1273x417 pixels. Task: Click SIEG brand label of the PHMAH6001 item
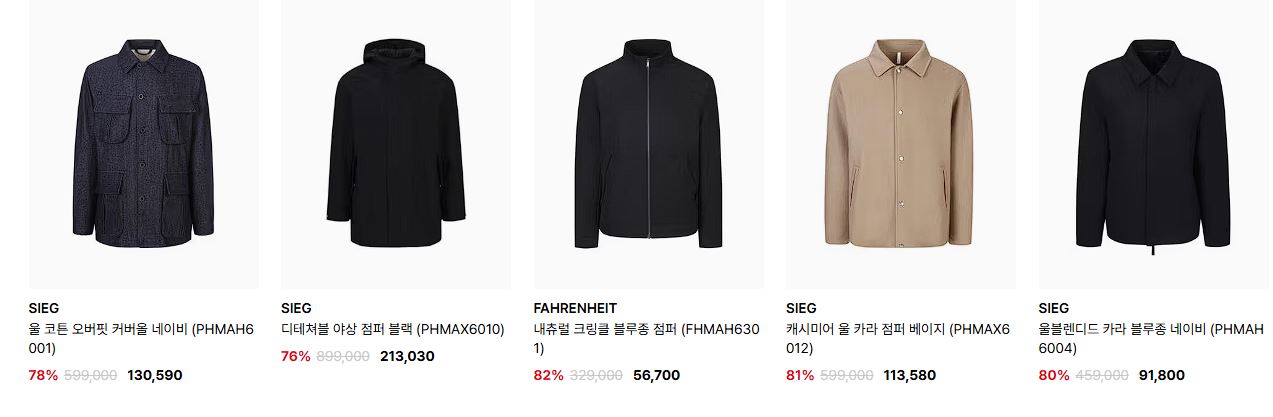[44, 308]
